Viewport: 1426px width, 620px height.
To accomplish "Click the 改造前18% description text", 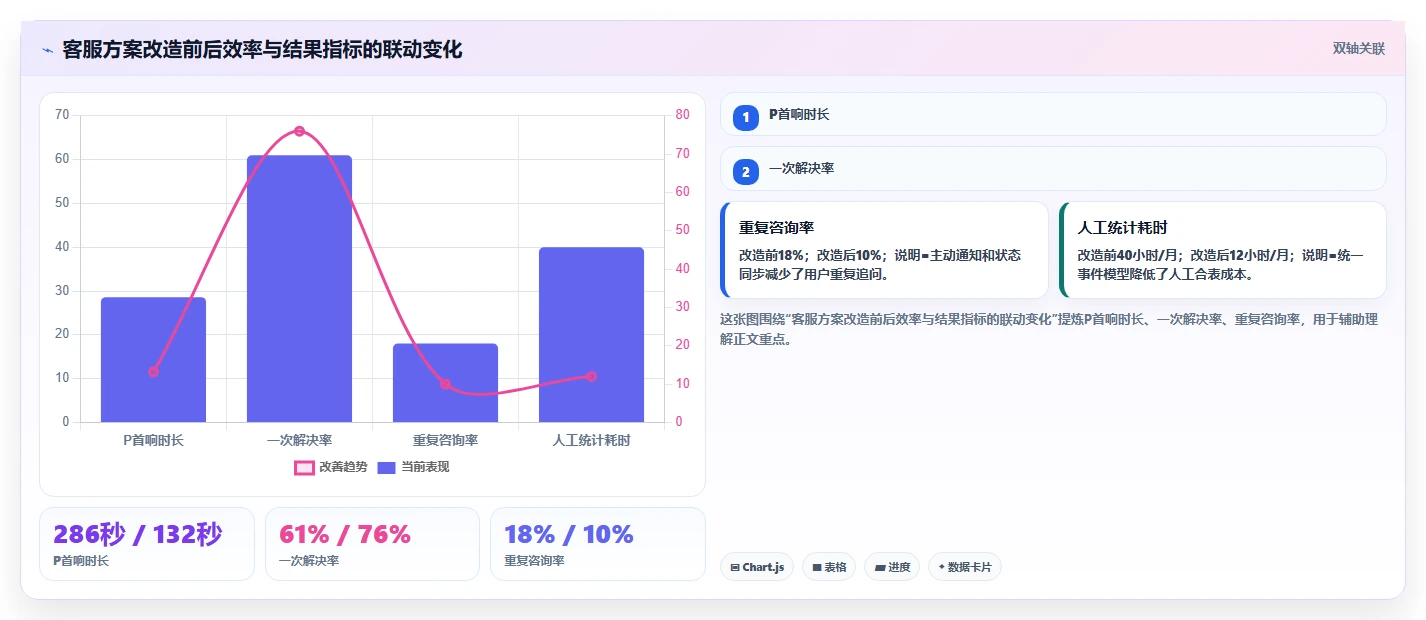I will 880,264.
